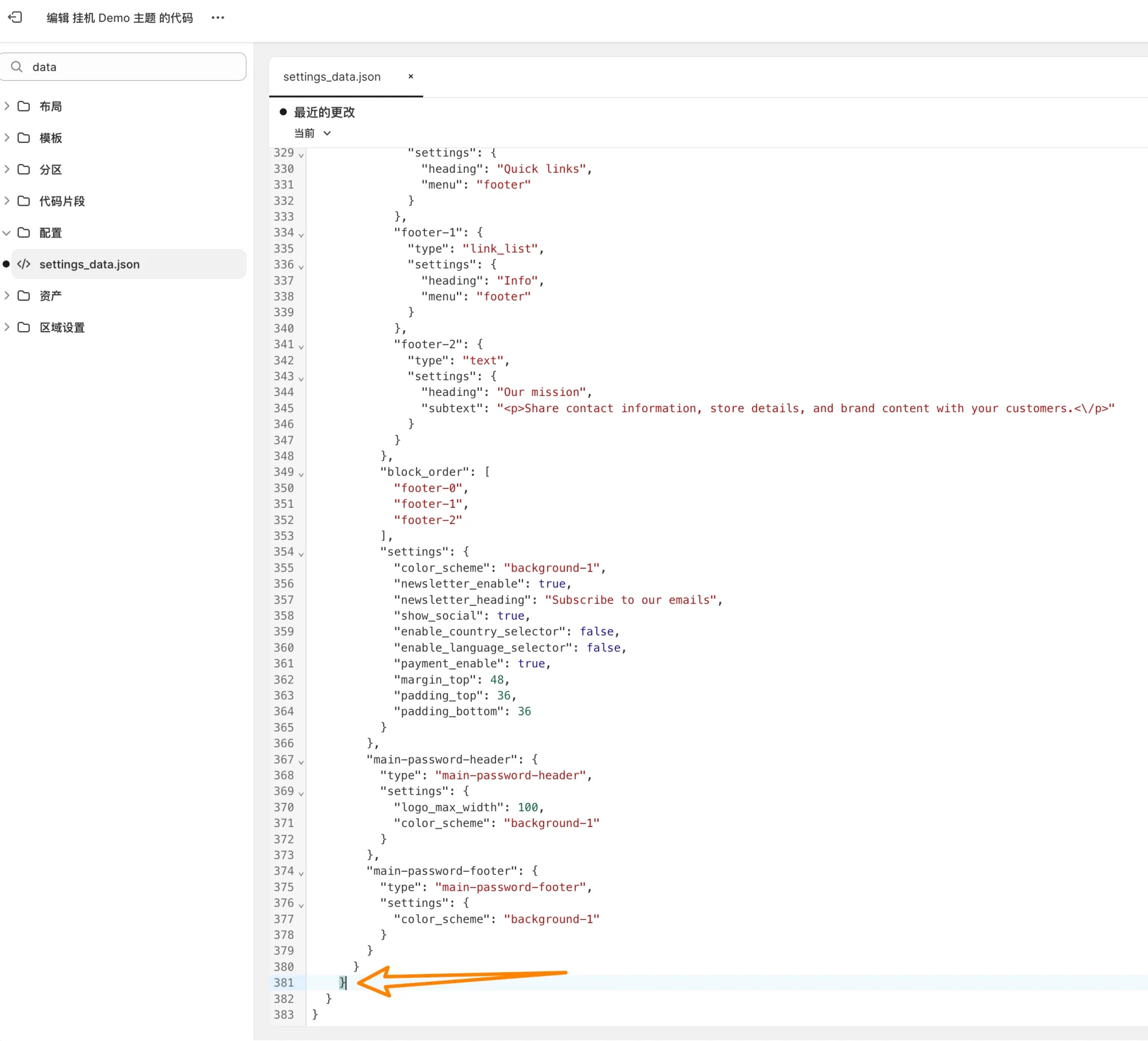Collapse the 配置 folder chevron

point(7,232)
